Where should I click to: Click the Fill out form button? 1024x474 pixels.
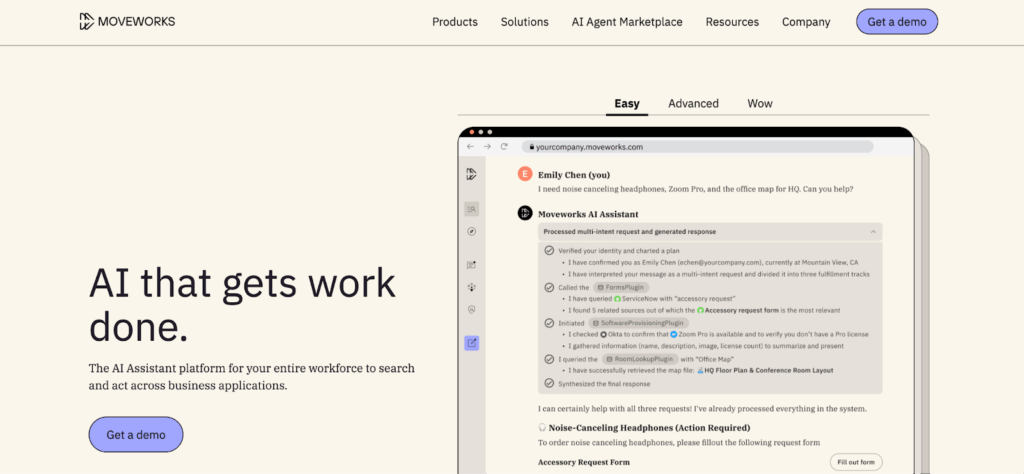pos(856,462)
